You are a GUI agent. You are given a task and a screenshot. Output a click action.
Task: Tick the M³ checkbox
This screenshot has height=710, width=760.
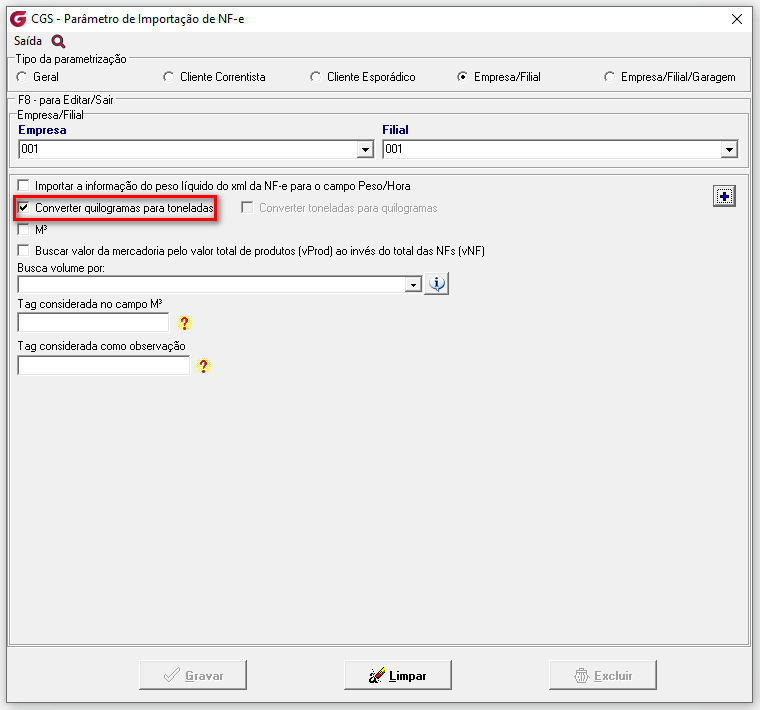click(x=23, y=229)
